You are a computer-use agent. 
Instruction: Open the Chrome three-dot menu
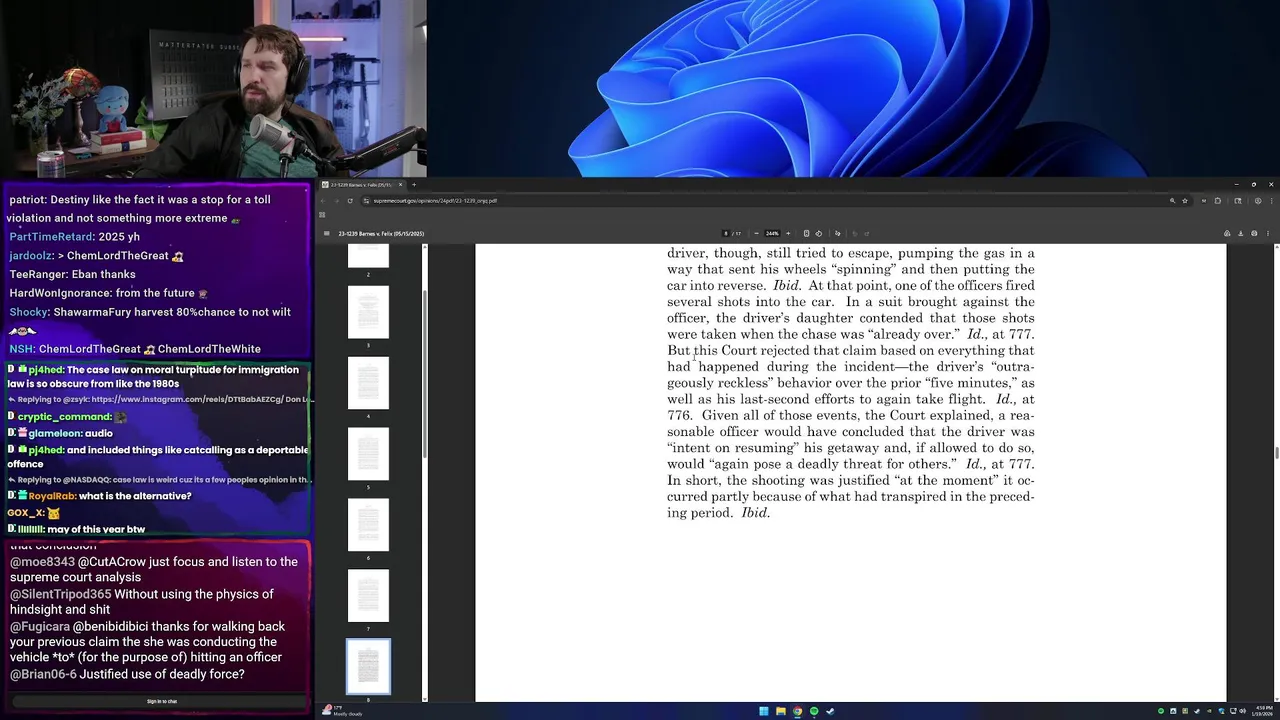pos(1270,200)
